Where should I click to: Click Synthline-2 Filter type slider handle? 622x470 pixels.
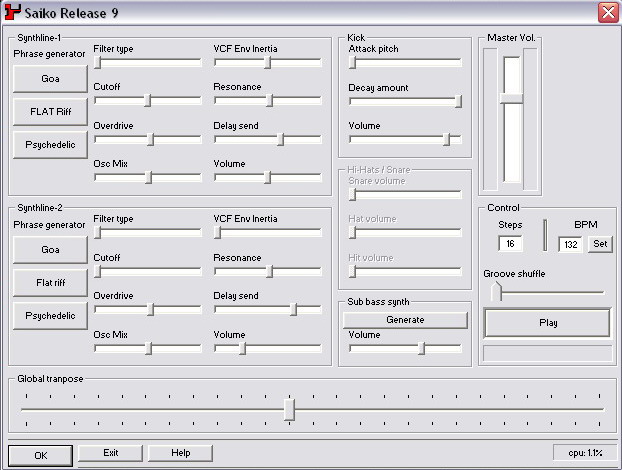click(98, 232)
